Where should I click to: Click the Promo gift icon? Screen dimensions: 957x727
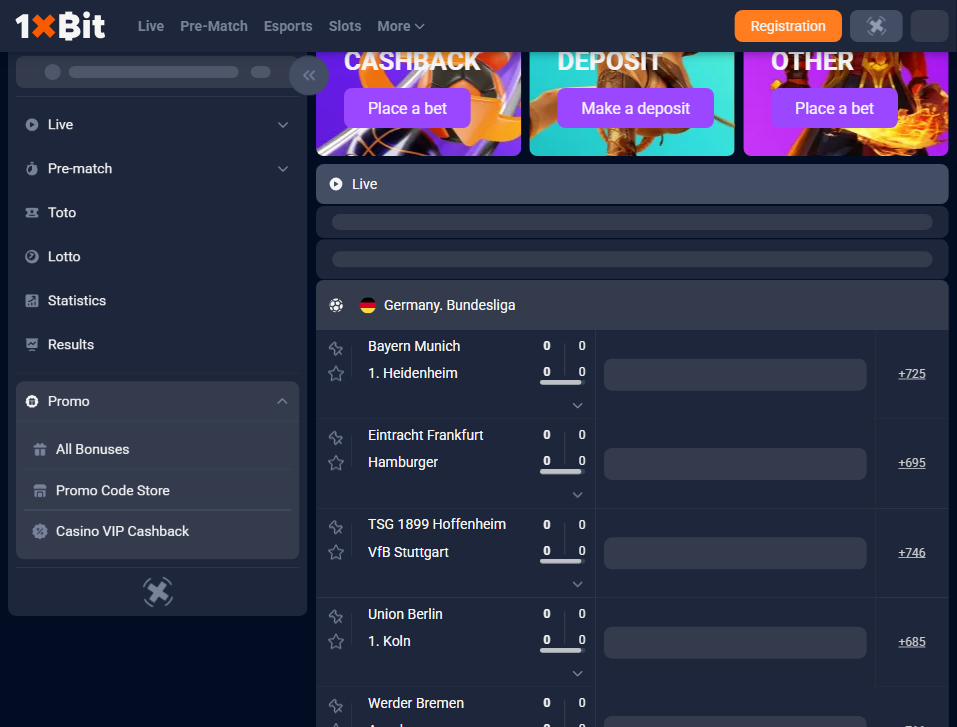click(32, 401)
